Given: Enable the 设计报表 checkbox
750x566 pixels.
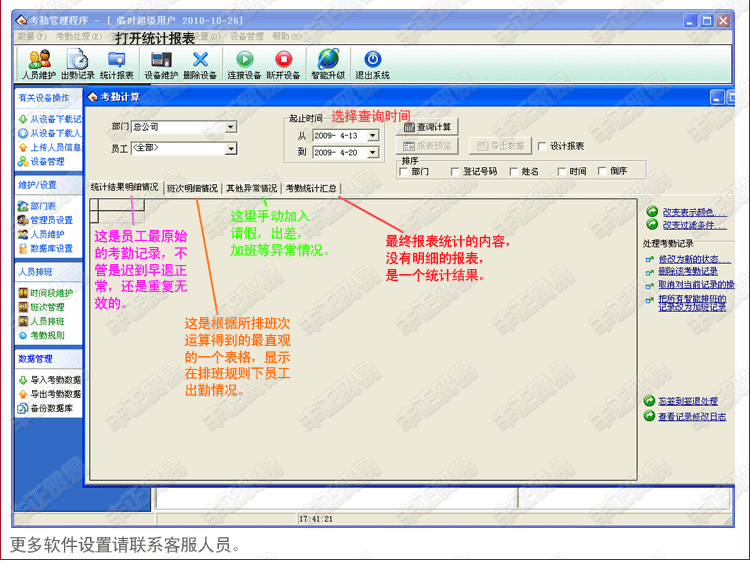Looking at the screenshot, I should [543, 146].
